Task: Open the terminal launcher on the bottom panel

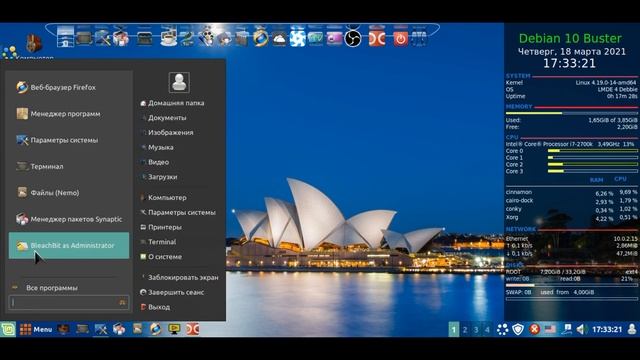Action: (82, 329)
